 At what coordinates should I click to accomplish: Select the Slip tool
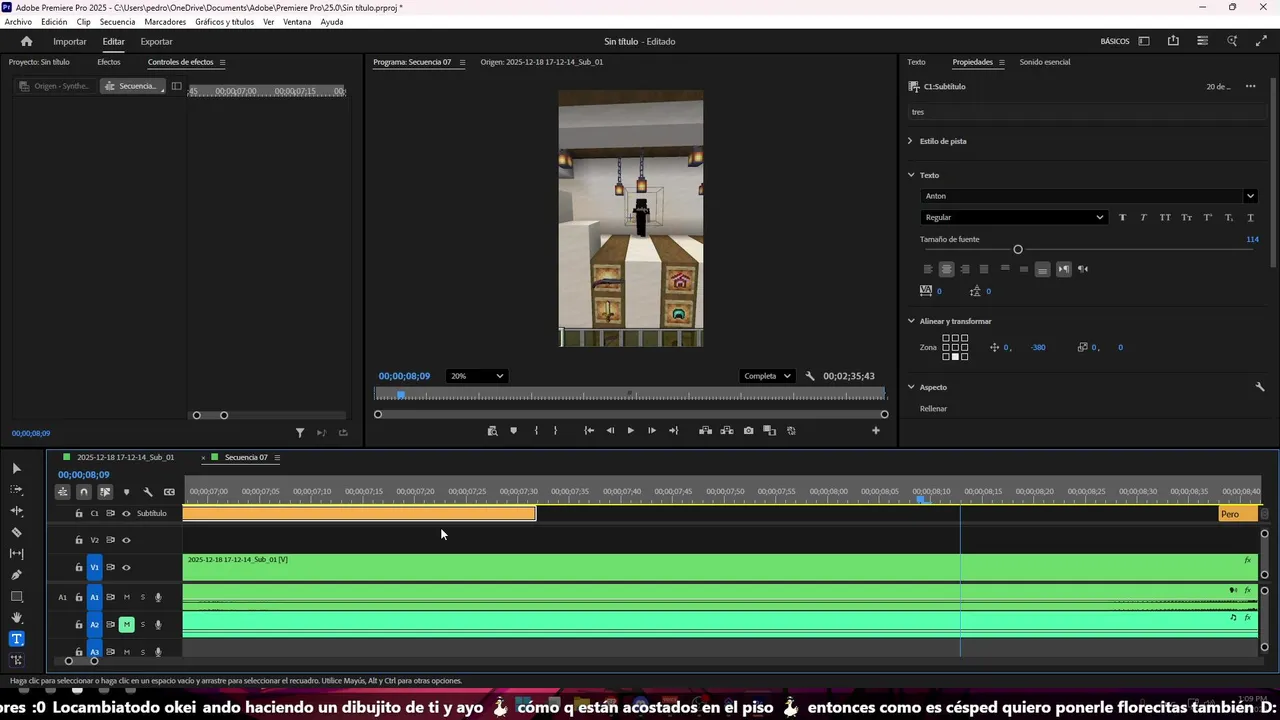pyautogui.click(x=16, y=553)
